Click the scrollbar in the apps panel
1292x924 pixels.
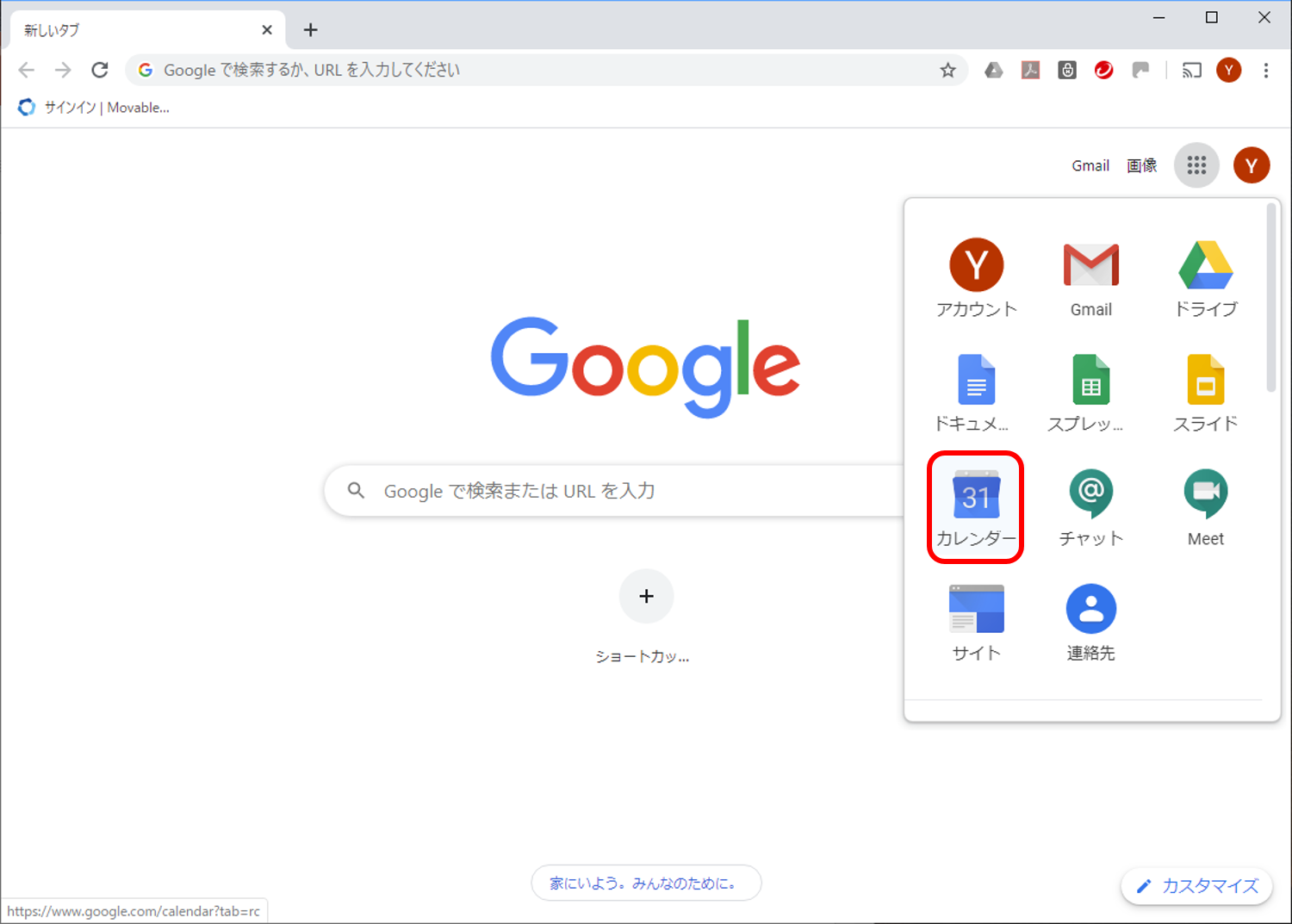1270,297
